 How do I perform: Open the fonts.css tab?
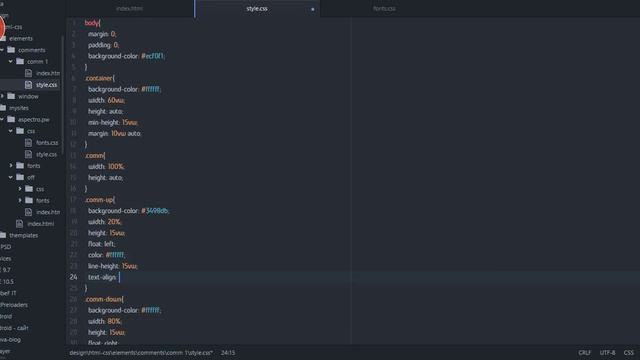click(384, 9)
